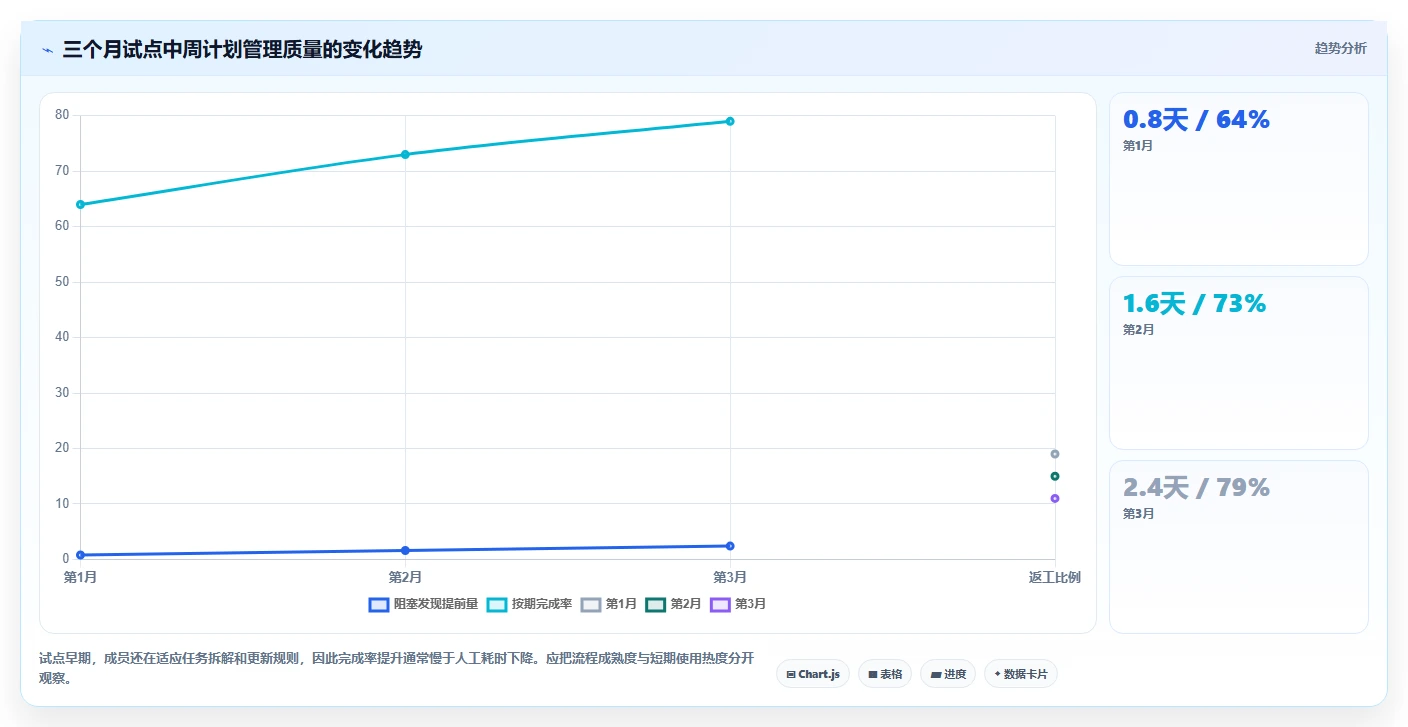Click the 数据卡片 sparkle icon
The width and height of the screenshot is (1408, 727).
click(x=998, y=674)
